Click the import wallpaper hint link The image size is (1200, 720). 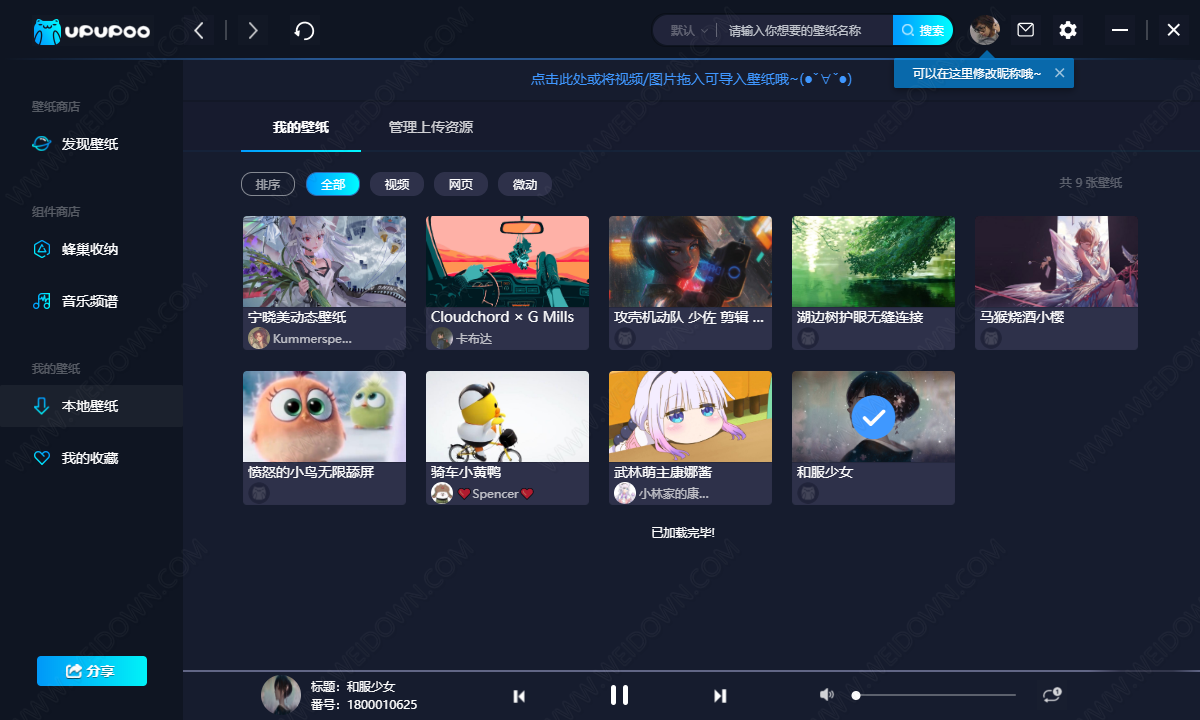point(691,79)
